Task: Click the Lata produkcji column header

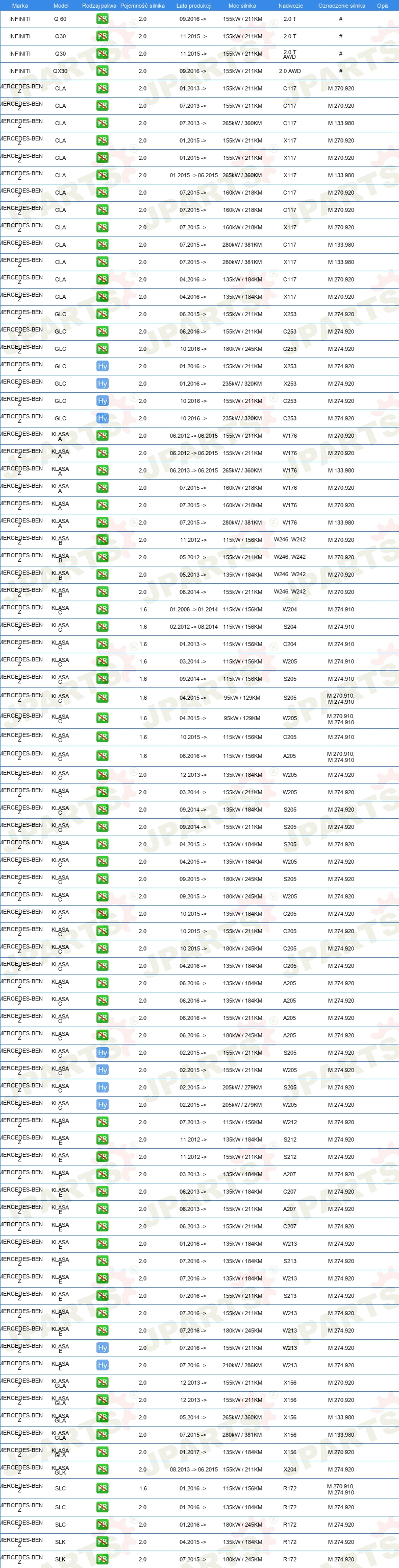Action: click(194, 6)
